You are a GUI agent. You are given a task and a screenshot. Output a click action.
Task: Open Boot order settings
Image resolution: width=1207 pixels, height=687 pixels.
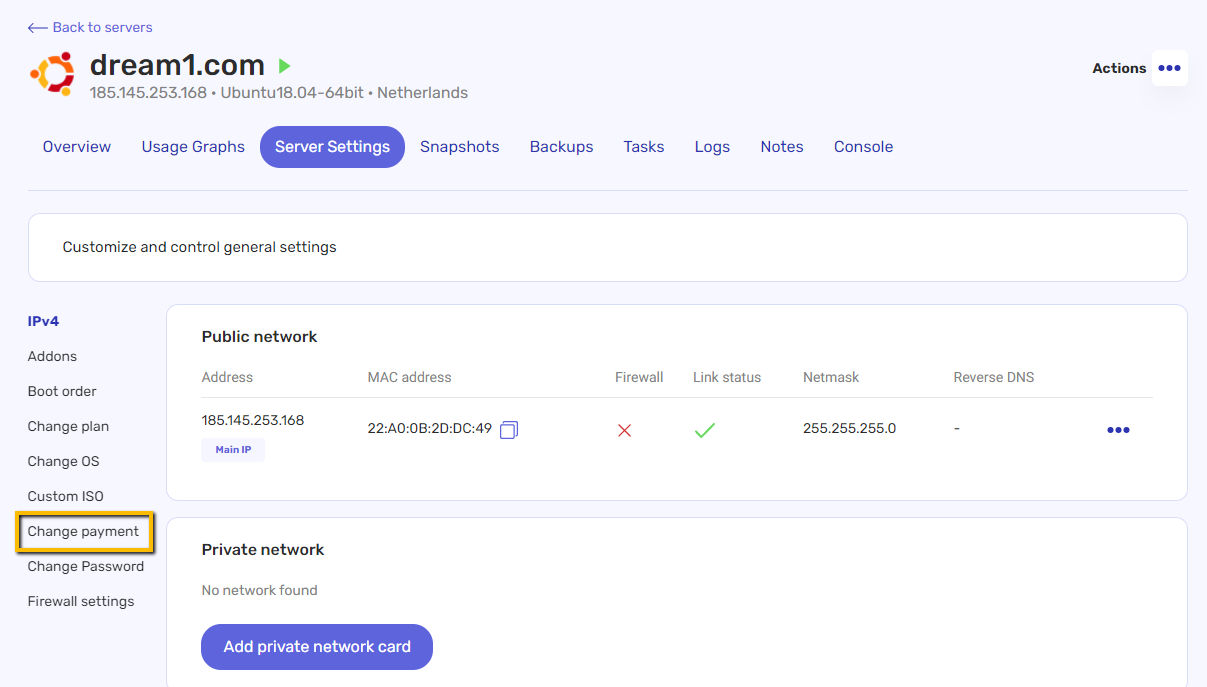[62, 391]
